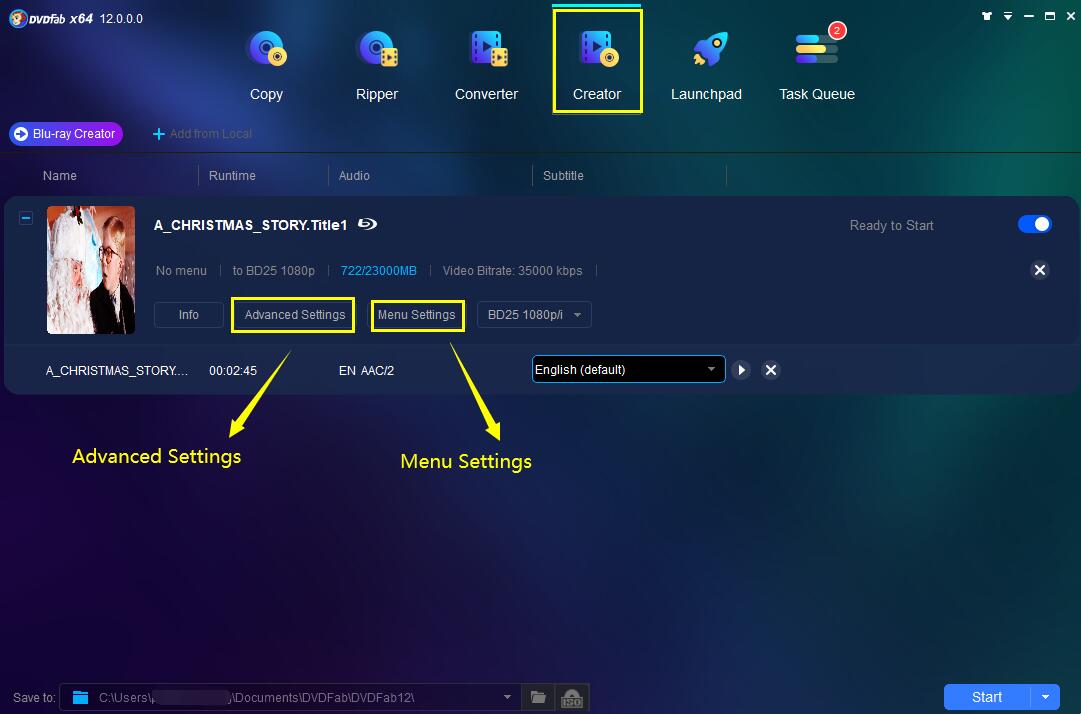Screen dimensions: 1081x714
Task: Click the Runtime column header
Action: pyautogui.click(x=232, y=176)
